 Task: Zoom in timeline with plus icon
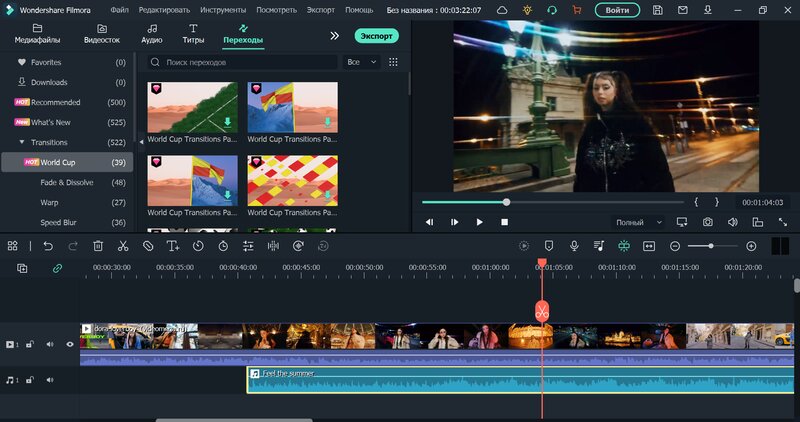[x=751, y=246]
